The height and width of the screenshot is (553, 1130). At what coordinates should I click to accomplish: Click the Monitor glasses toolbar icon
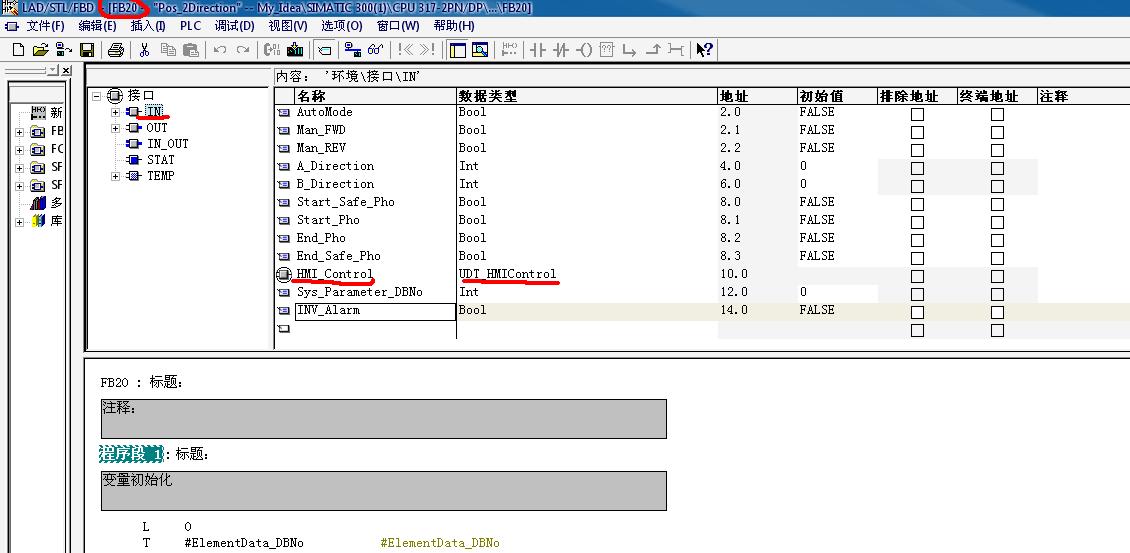pos(376,50)
